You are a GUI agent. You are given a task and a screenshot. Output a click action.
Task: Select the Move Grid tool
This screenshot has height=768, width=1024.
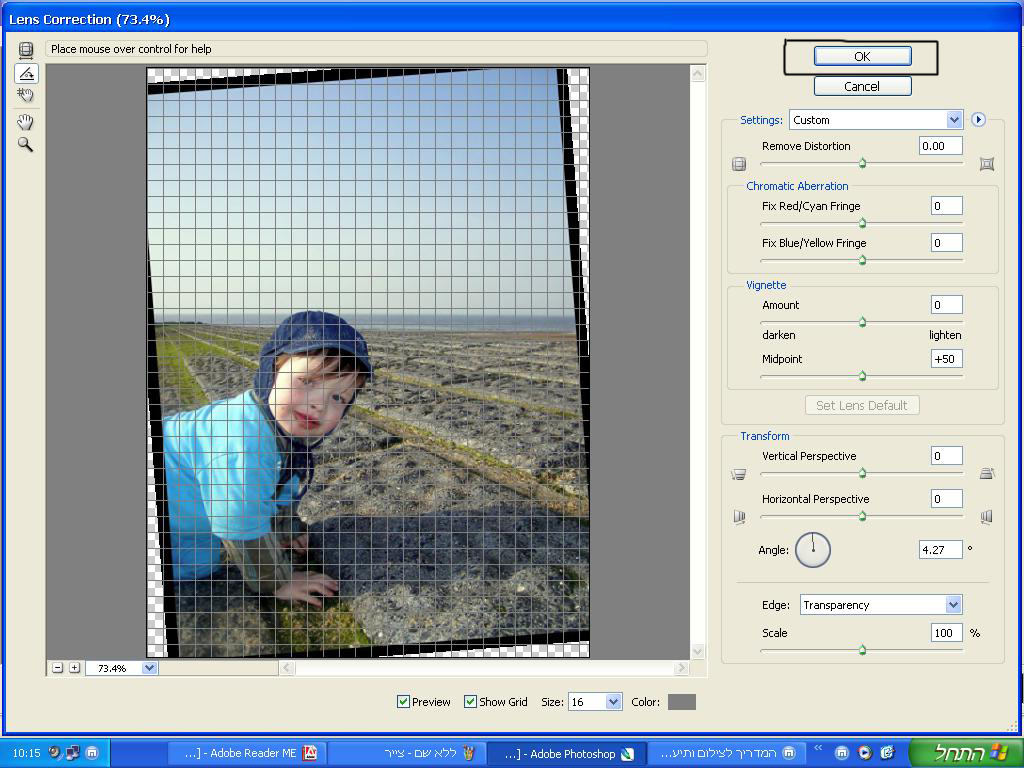(25, 95)
